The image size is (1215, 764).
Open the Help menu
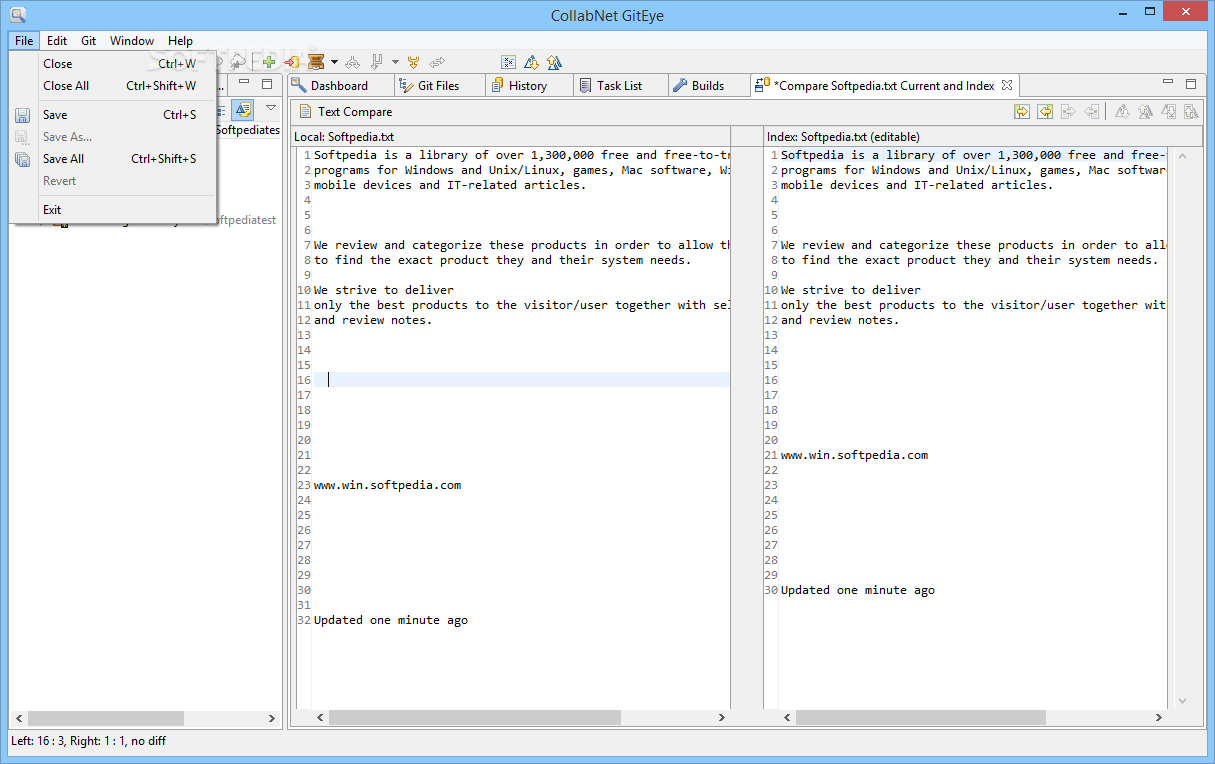181,41
